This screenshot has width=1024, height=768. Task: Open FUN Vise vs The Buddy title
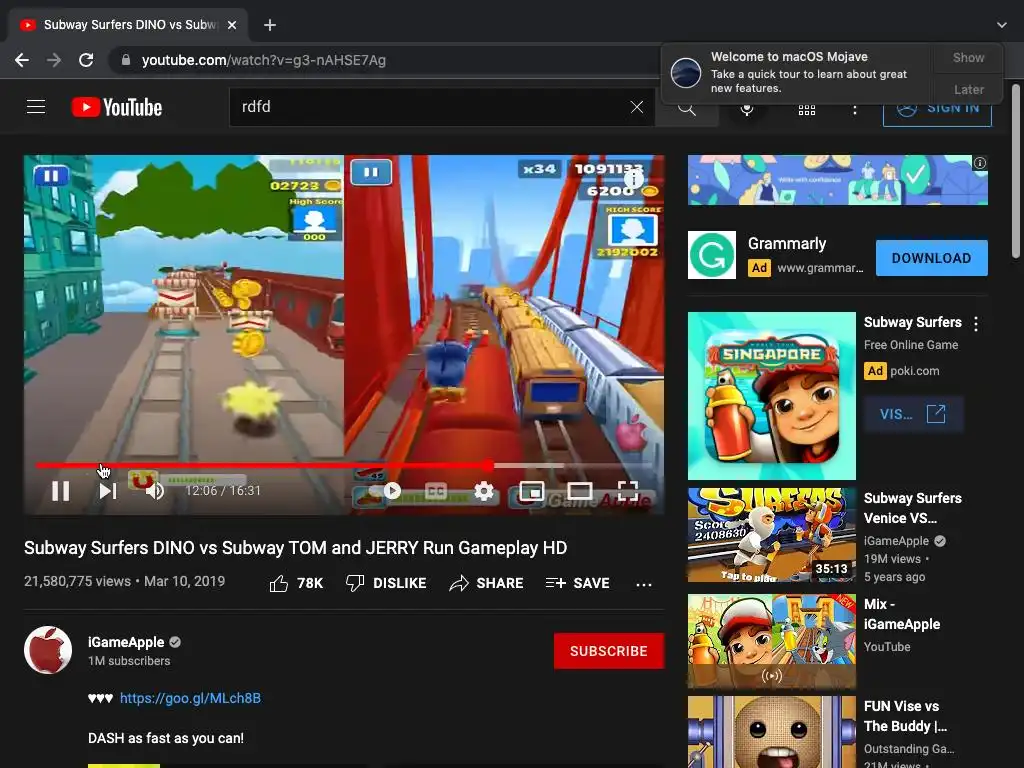(x=905, y=716)
